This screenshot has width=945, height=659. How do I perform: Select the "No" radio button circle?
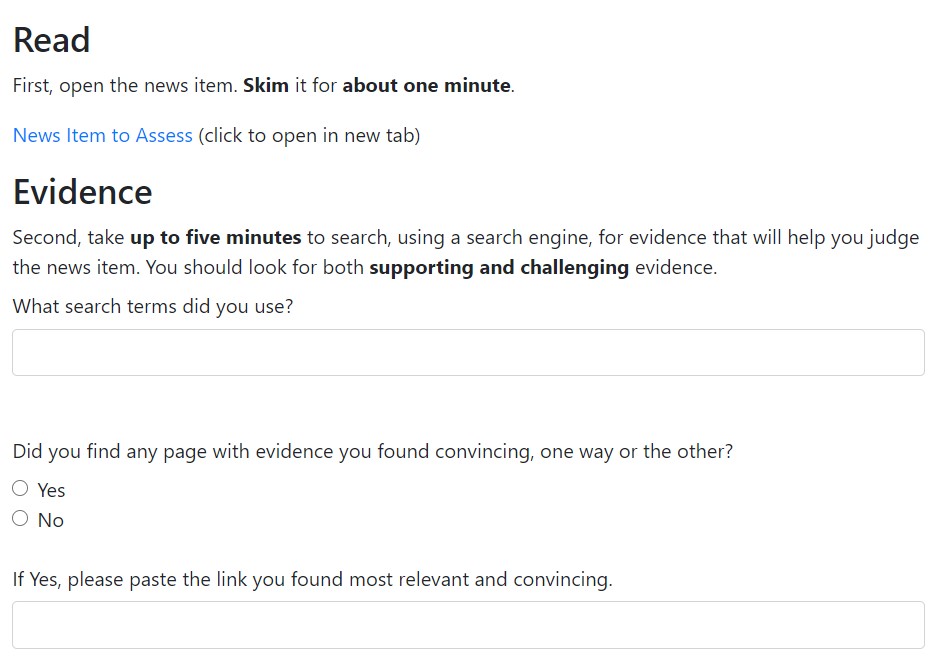coord(20,519)
